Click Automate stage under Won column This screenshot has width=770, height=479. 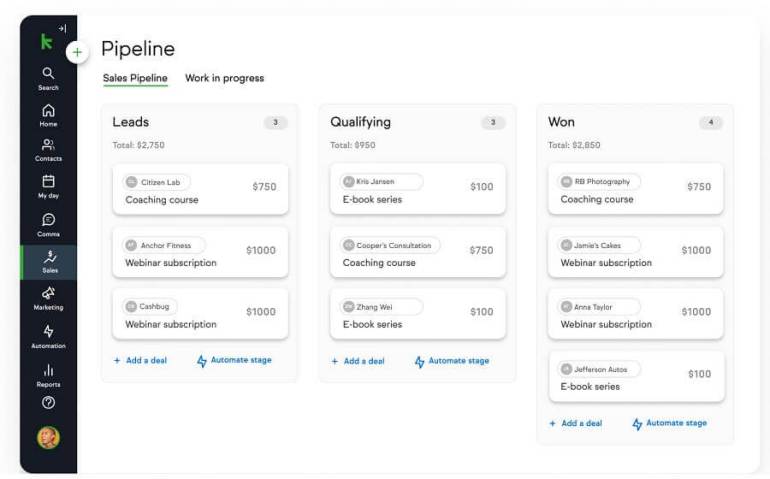pyautogui.click(x=669, y=423)
